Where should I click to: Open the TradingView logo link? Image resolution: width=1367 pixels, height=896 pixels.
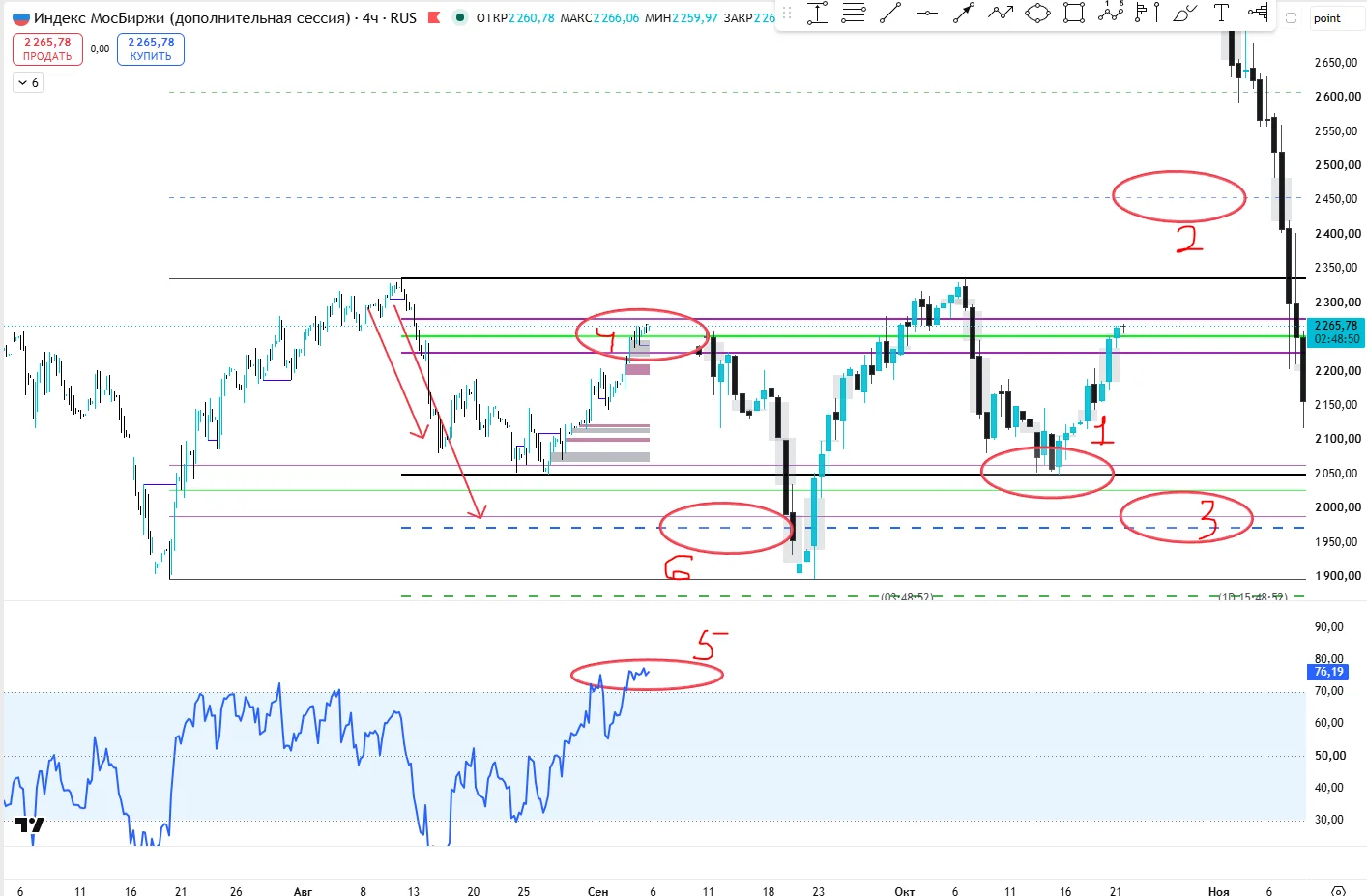[x=30, y=824]
